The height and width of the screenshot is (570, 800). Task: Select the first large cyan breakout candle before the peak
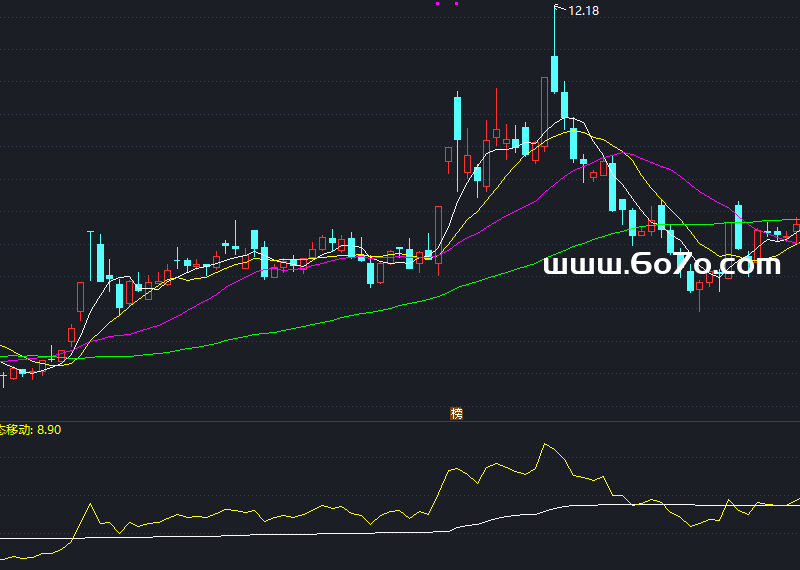pyautogui.click(x=457, y=118)
